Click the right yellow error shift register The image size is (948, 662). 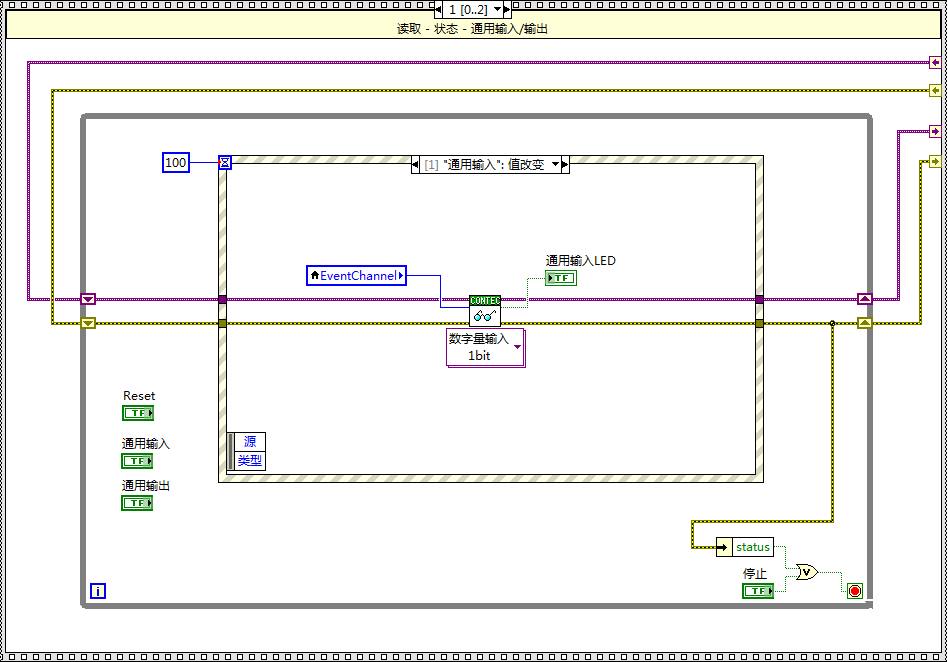pos(865,323)
